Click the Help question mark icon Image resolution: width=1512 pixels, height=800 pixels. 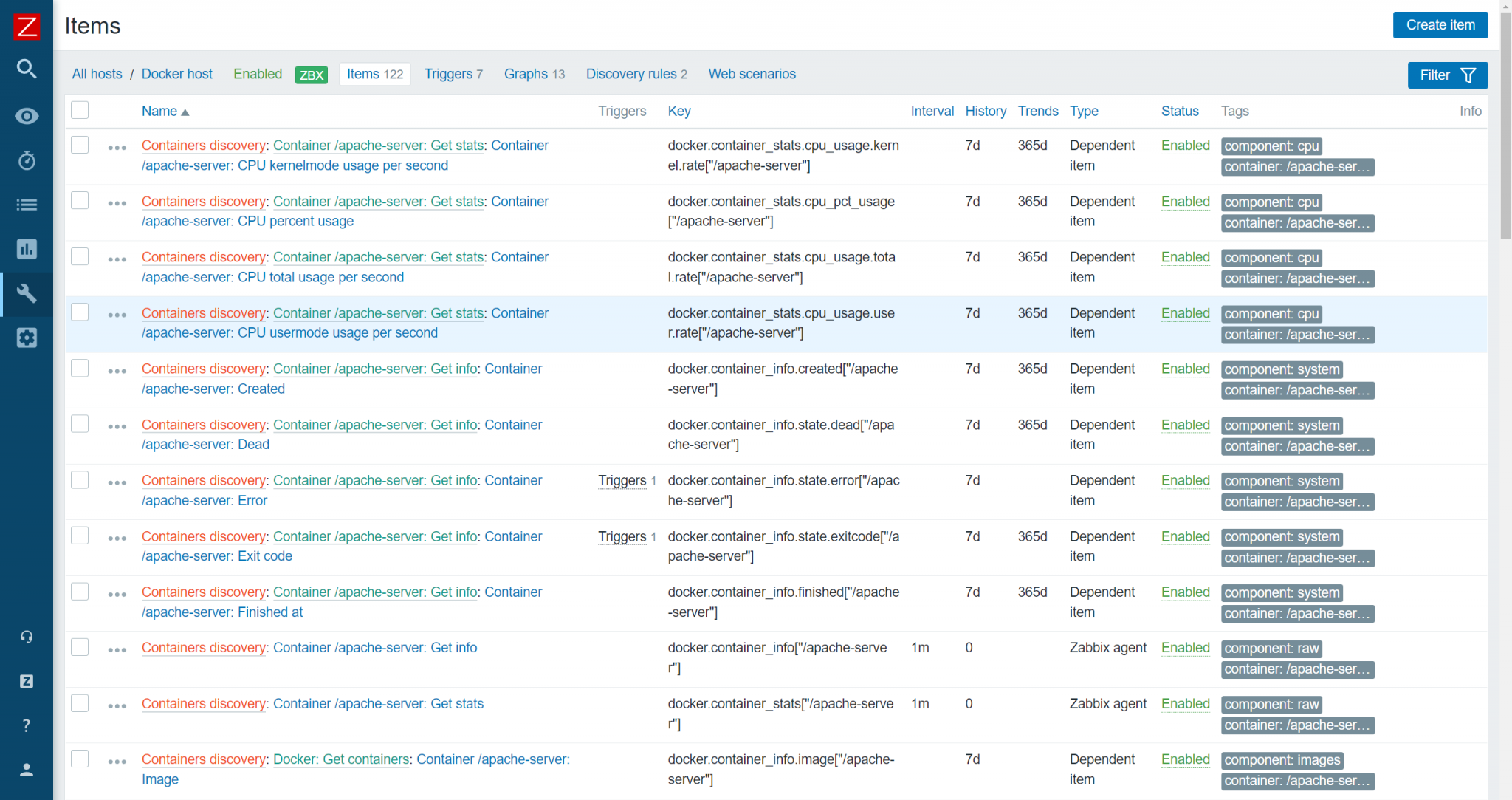coord(27,725)
